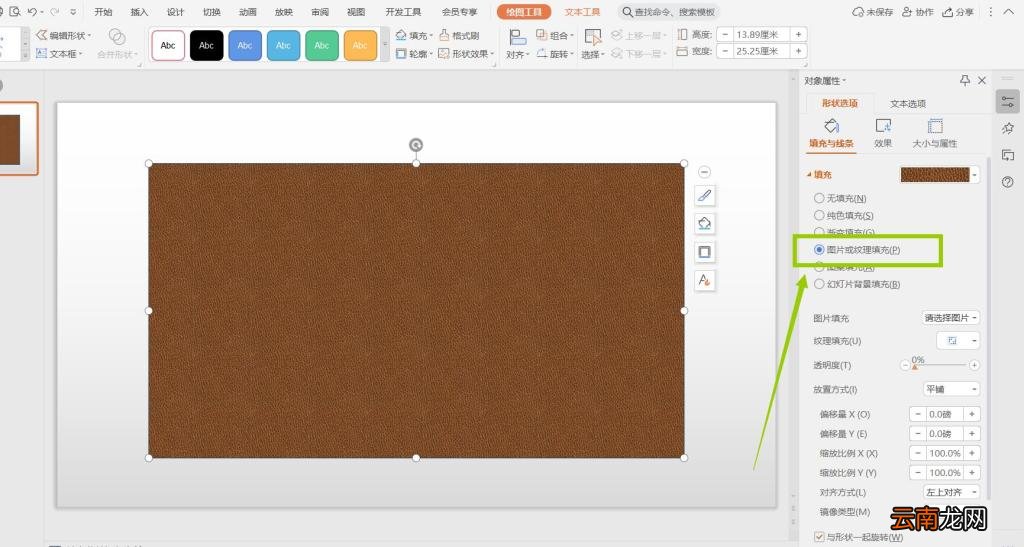Click the brown fill preview swatch
This screenshot has height=547, width=1024.
(935, 175)
